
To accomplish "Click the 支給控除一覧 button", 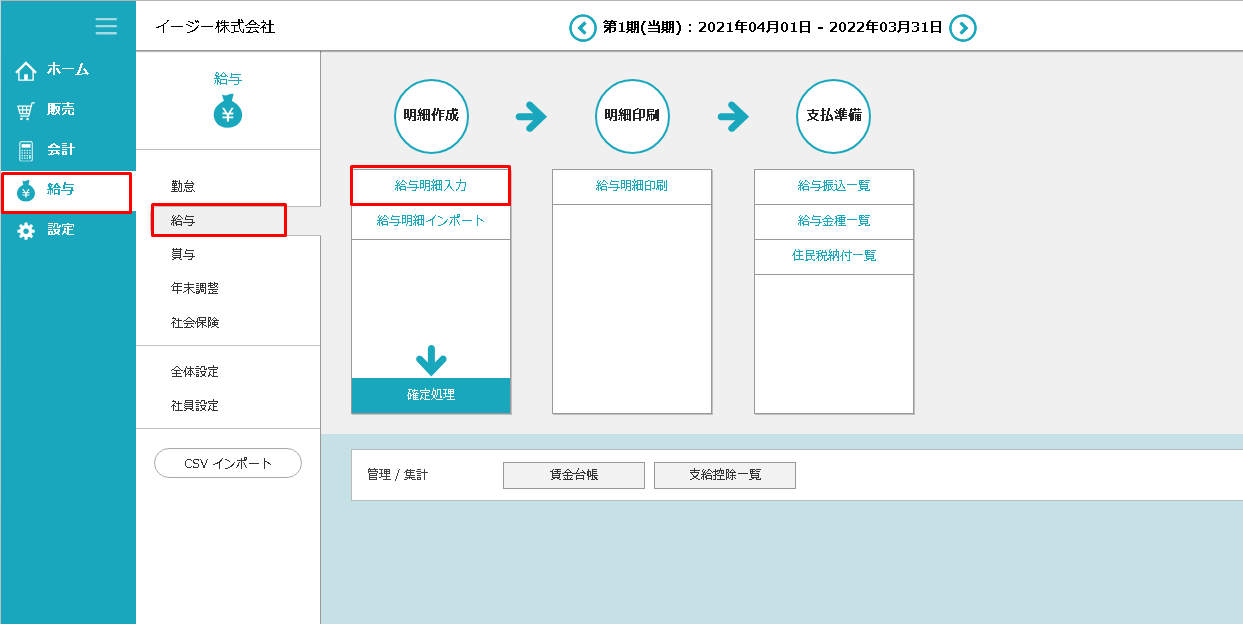I will [724, 475].
